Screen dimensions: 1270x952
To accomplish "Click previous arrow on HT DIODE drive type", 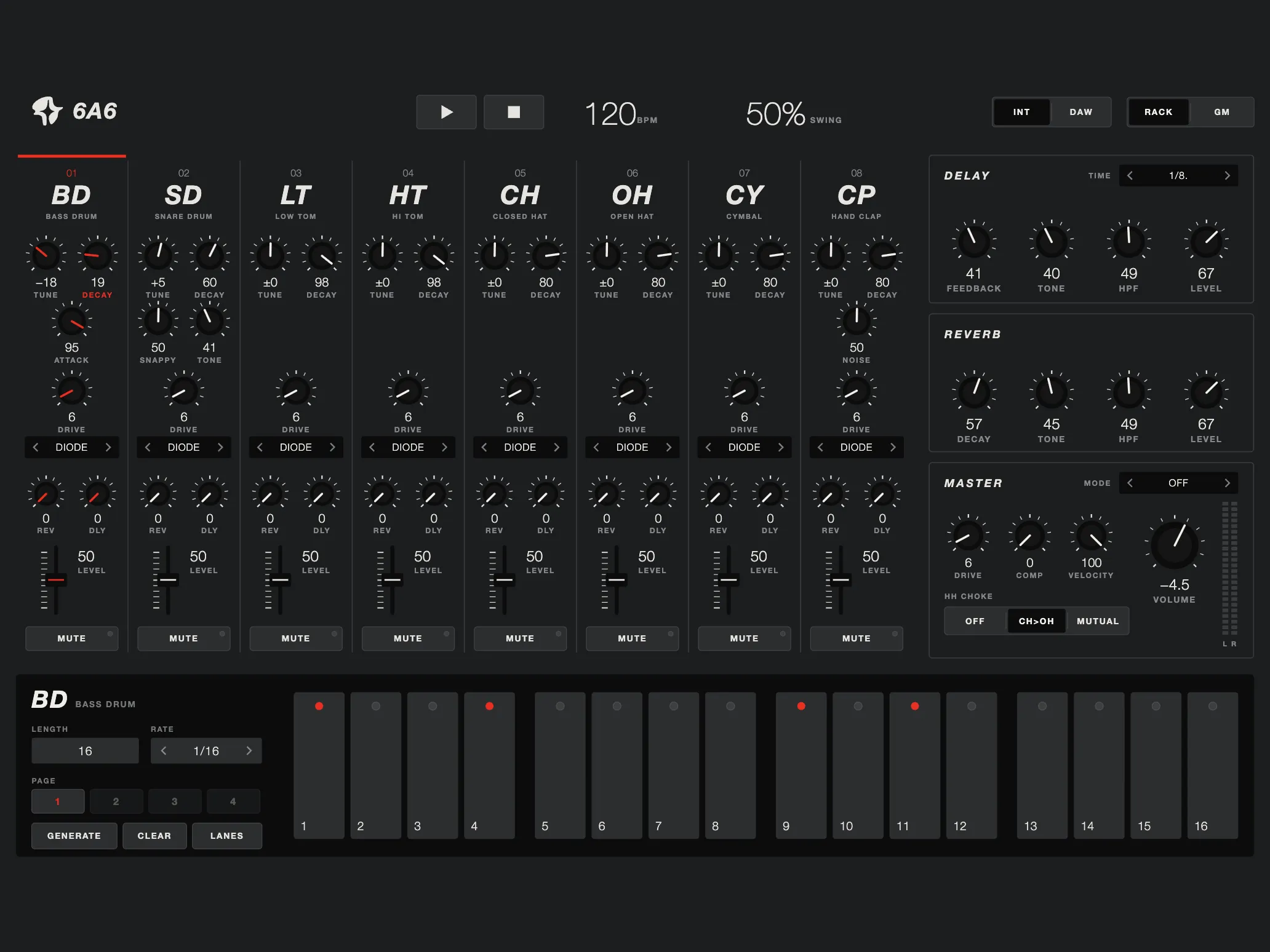I will click(372, 447).
